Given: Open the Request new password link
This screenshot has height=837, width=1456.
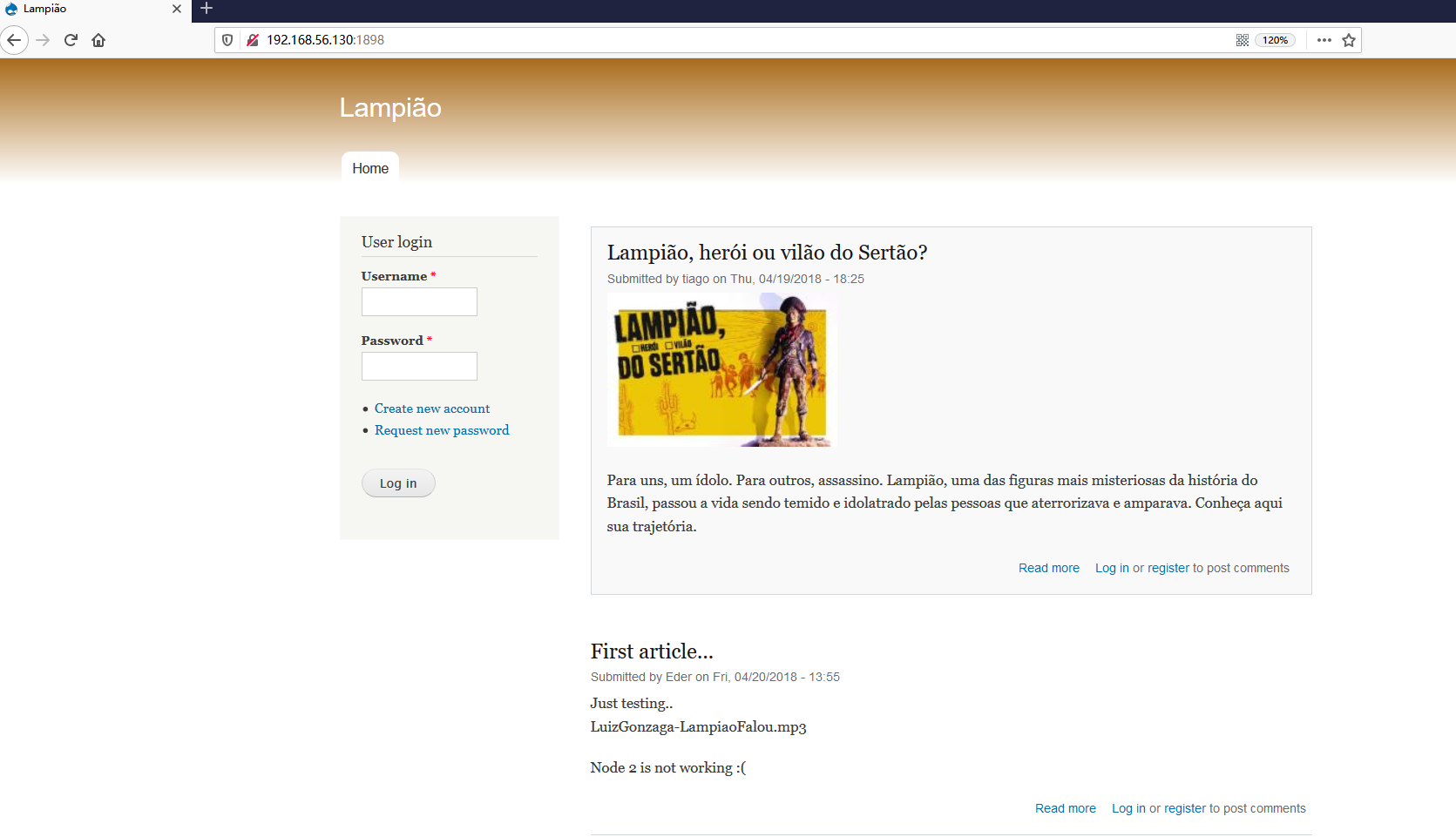Looking at the screenshot, I should (x=442, y=430).
